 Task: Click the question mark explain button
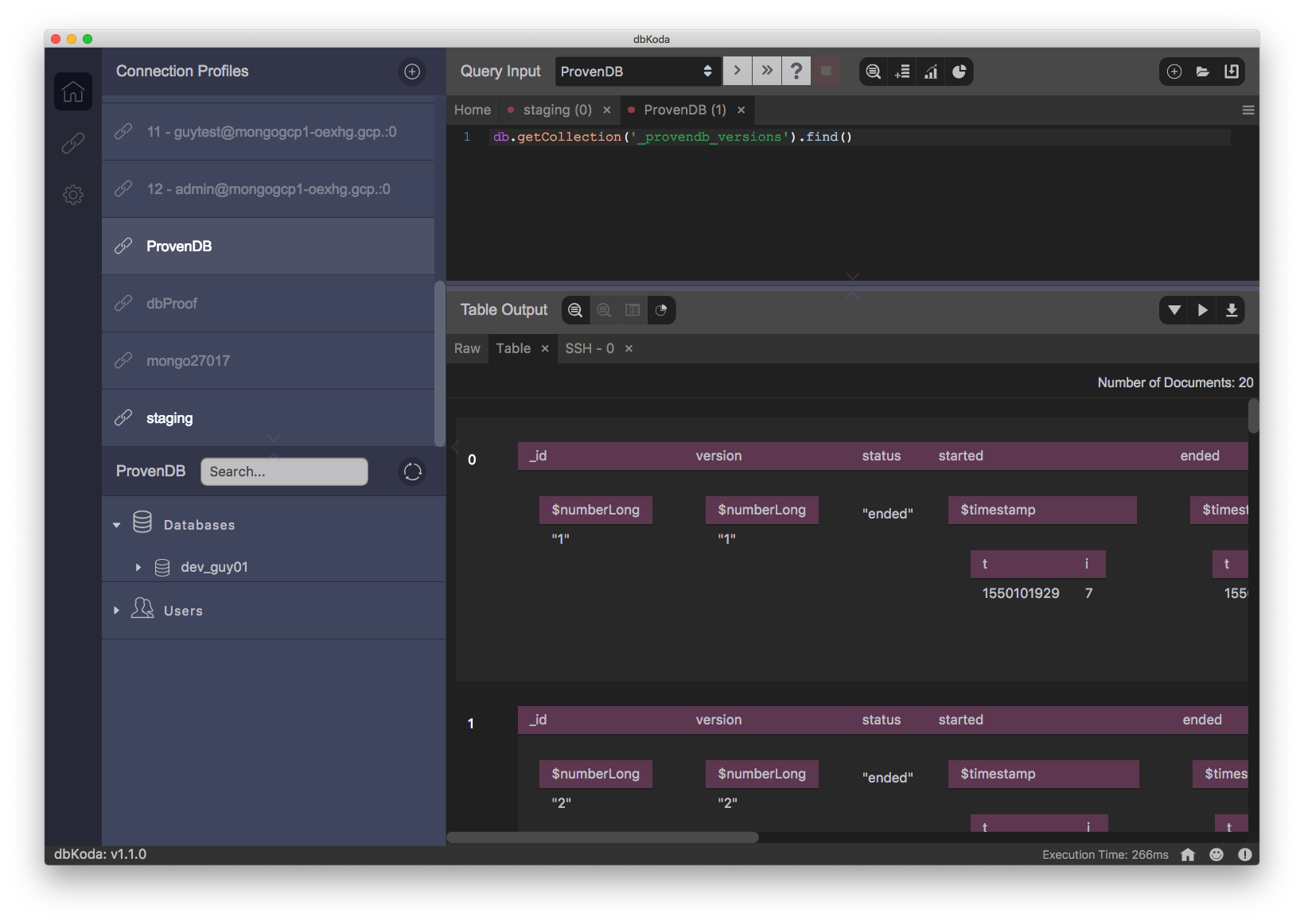coord(796,71)
